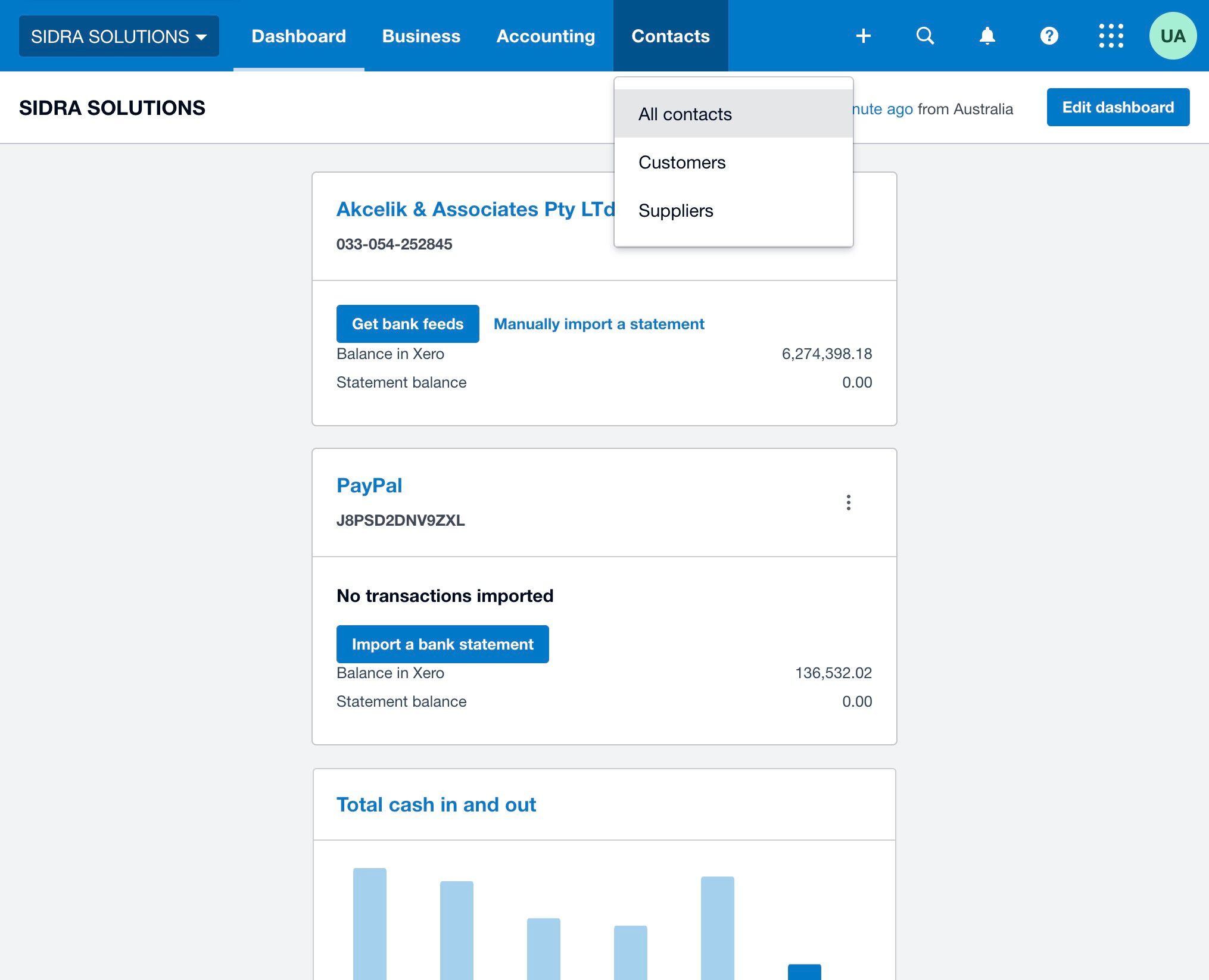Open the Accounting menu
This screenshot has height=980, width=1209.
[546, 36]
